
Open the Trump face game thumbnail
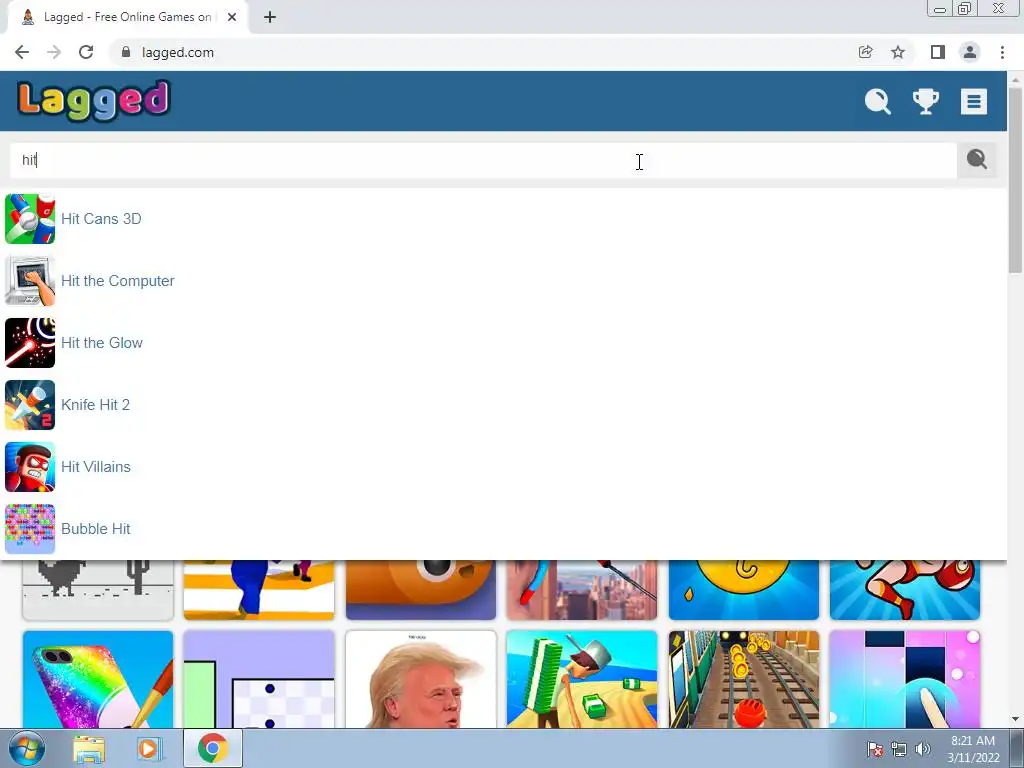coord(421,679)
